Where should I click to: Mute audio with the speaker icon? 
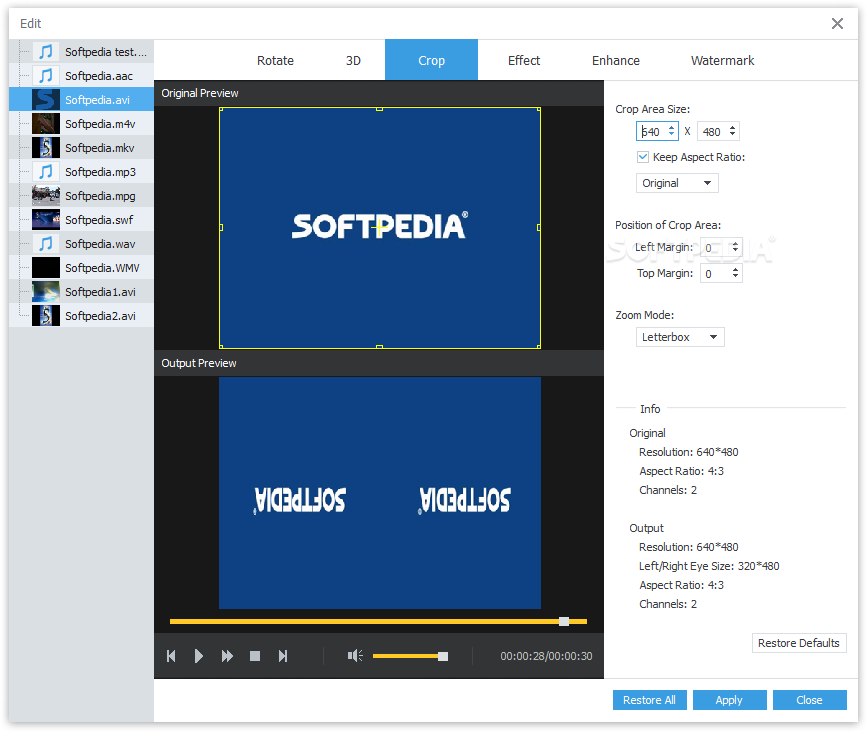pyautogui.click(x=355, y=656)
